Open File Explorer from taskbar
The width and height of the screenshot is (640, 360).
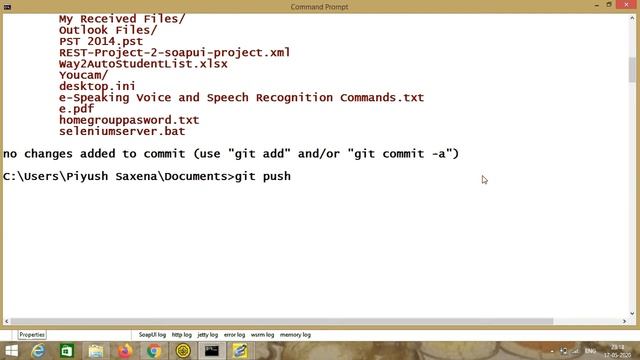(96, 351)
